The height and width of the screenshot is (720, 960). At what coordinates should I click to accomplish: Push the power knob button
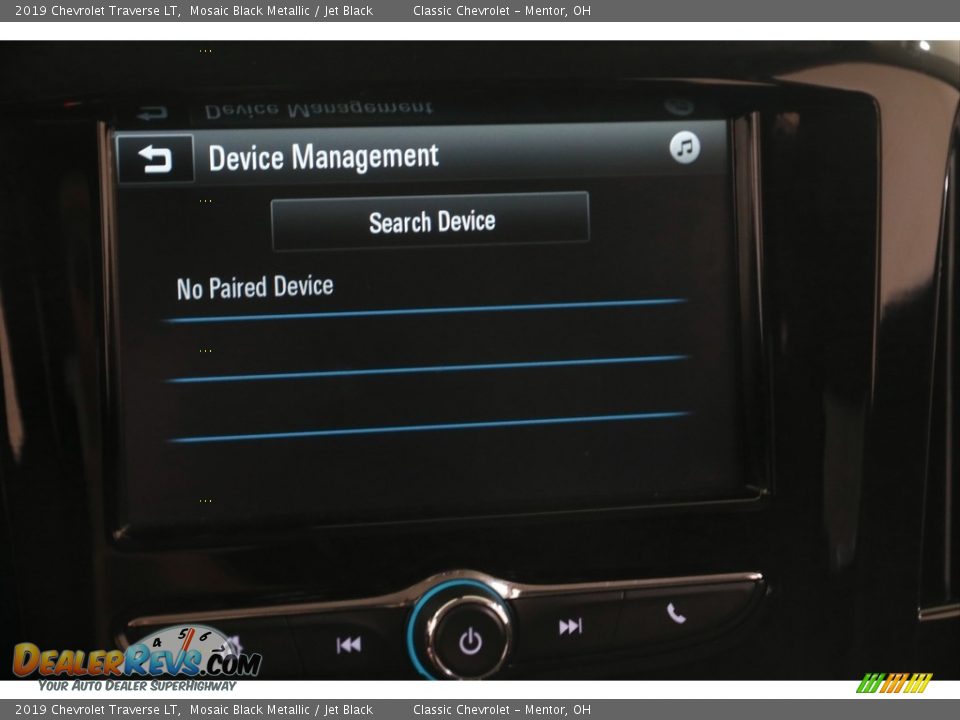click(470, 641)
